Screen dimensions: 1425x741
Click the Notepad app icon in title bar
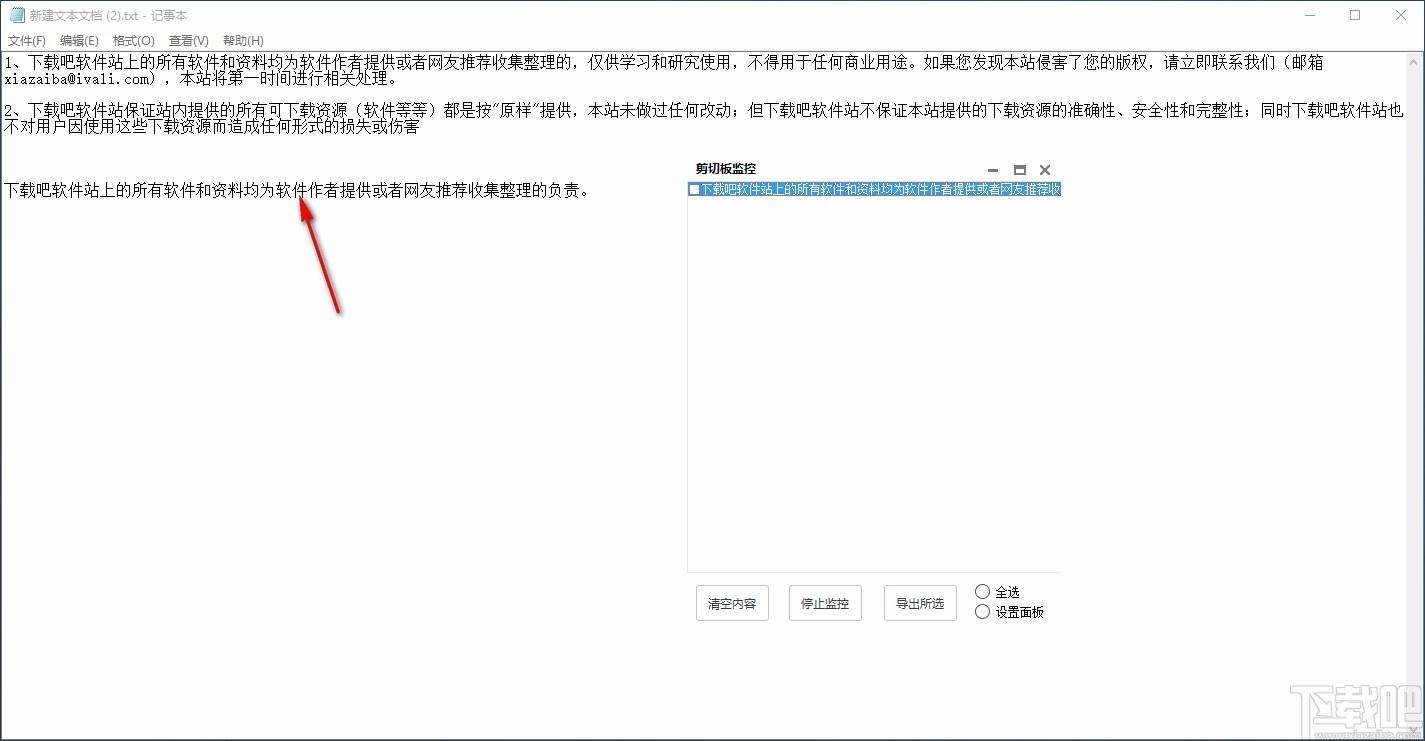pyautogui.click(x=17, y=15)
